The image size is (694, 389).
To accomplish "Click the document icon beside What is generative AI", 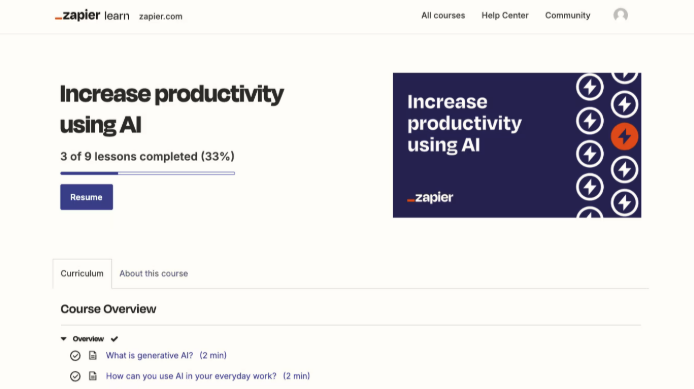I will [x=93, y=355].
